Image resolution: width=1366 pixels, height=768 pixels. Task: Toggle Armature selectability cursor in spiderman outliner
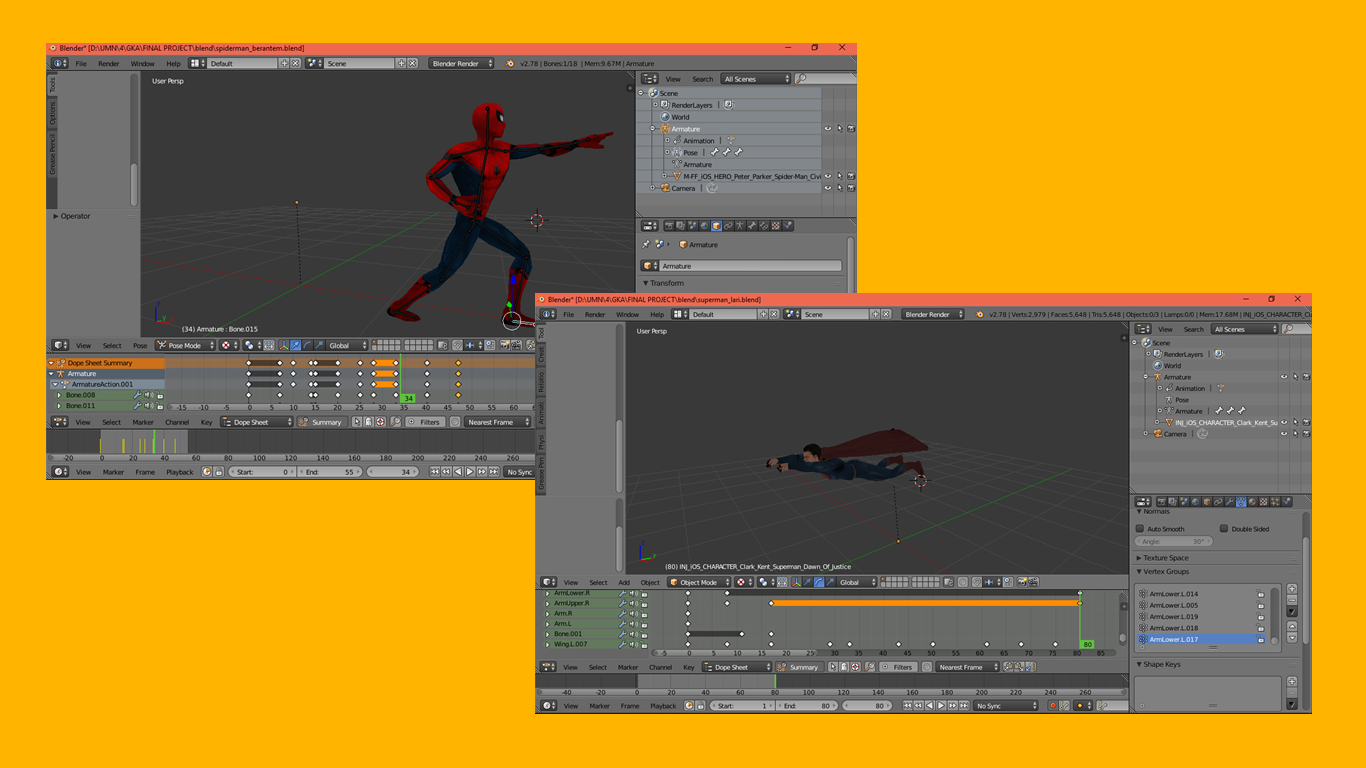pos(840,129)
